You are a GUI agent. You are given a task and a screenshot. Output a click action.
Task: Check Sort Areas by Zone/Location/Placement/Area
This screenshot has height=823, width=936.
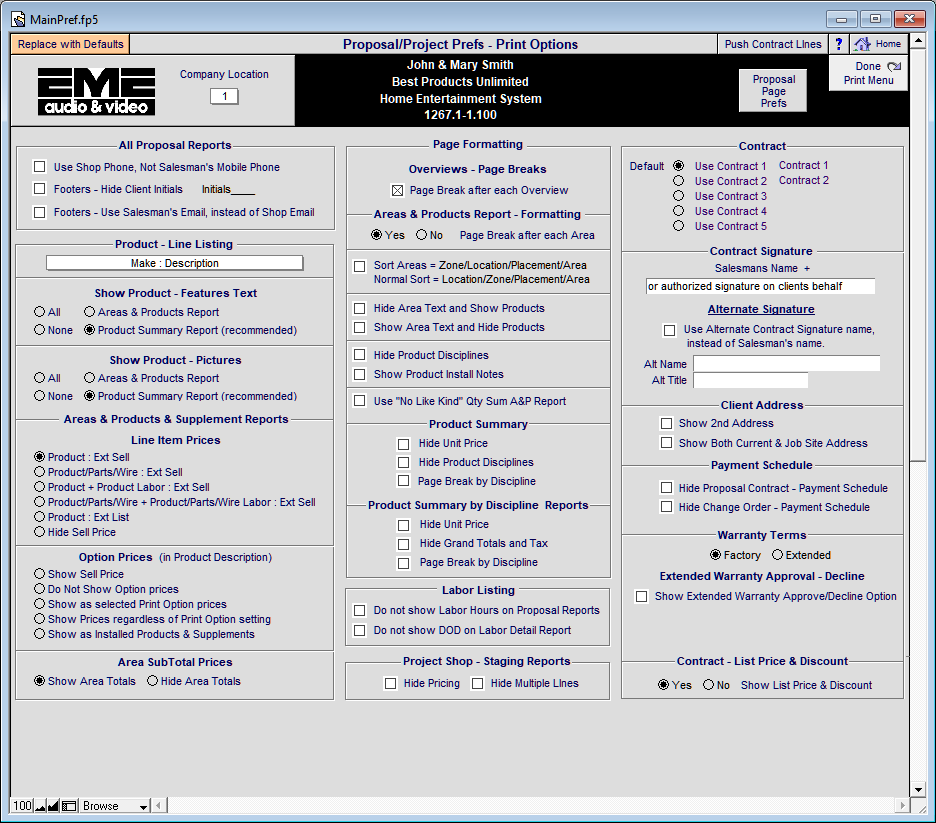[360, 266]
